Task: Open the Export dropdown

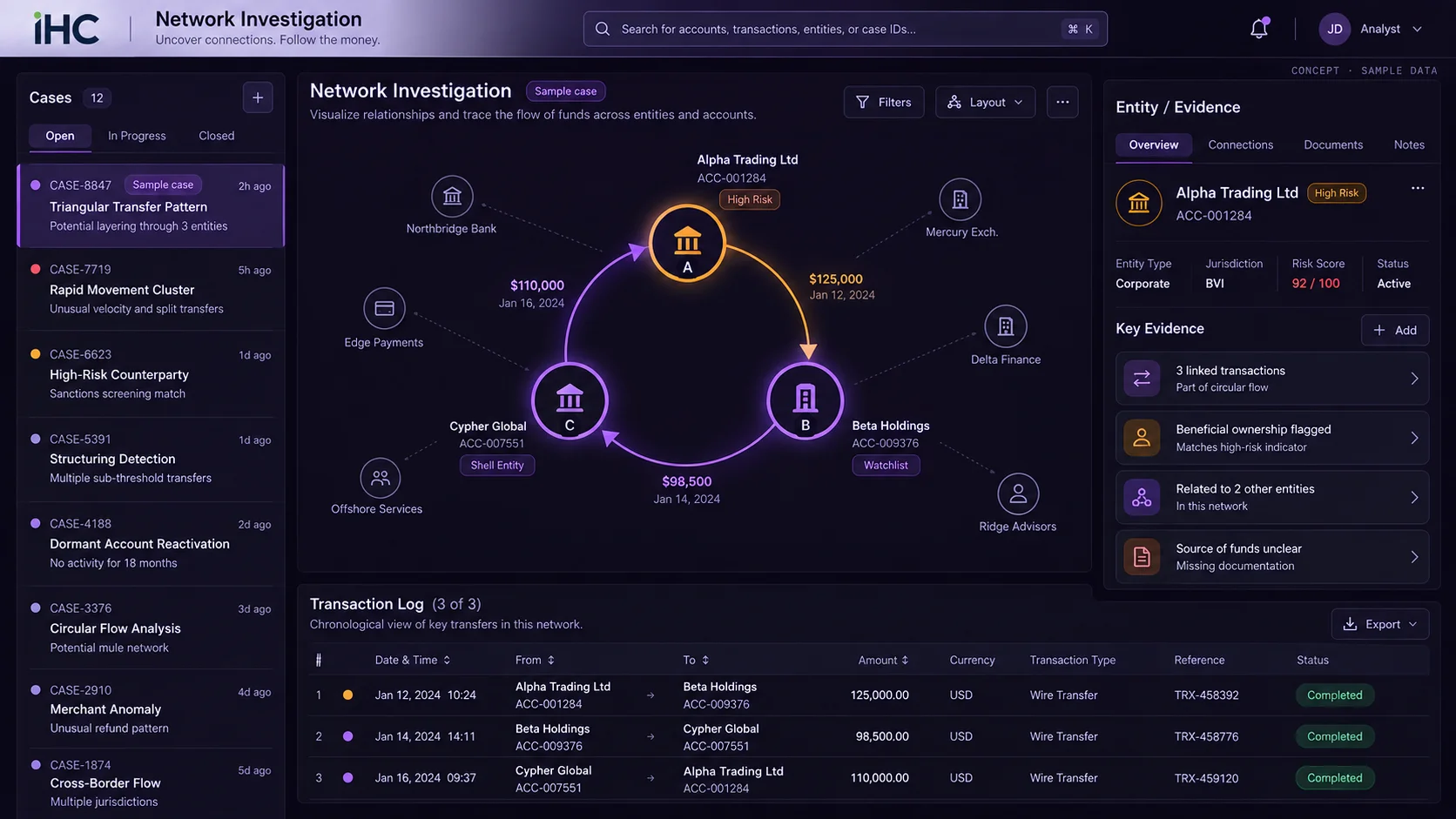Action: click(1379, 624)
